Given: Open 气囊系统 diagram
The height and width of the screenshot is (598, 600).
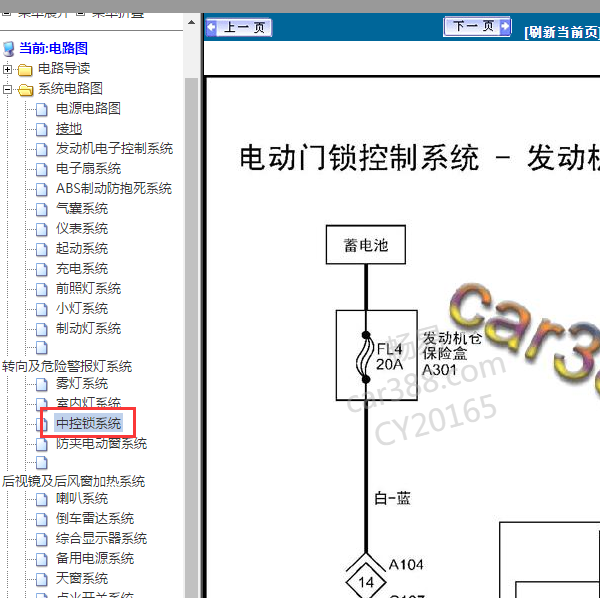Looking at the screenshot, I should 82,209.
